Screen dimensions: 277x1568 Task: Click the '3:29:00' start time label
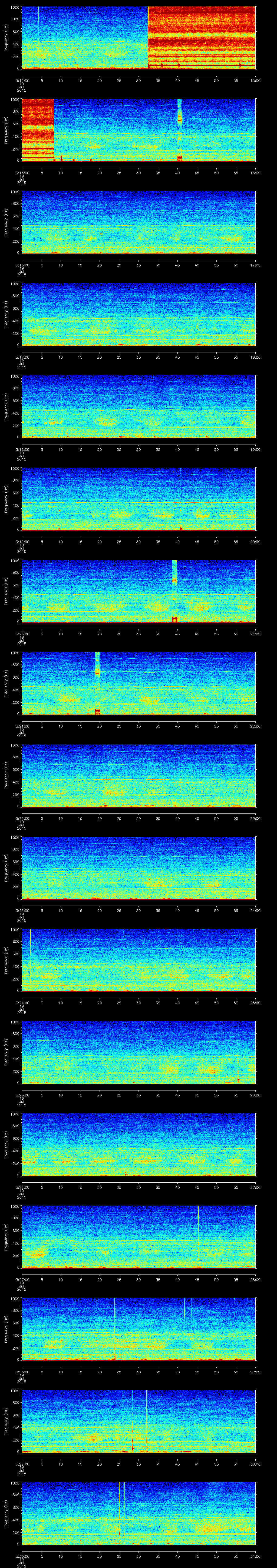(x=22, y=1464)
